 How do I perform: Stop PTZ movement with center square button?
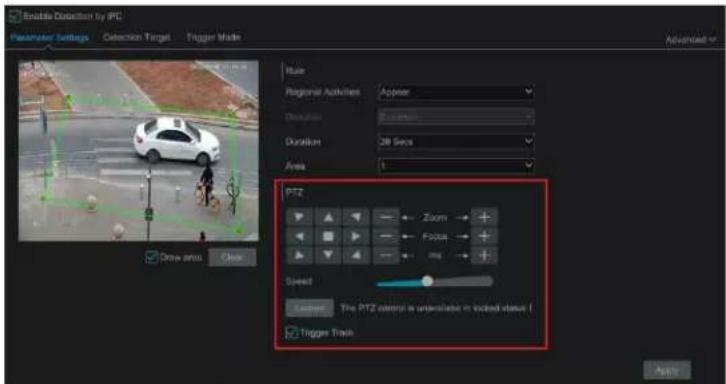328,236
